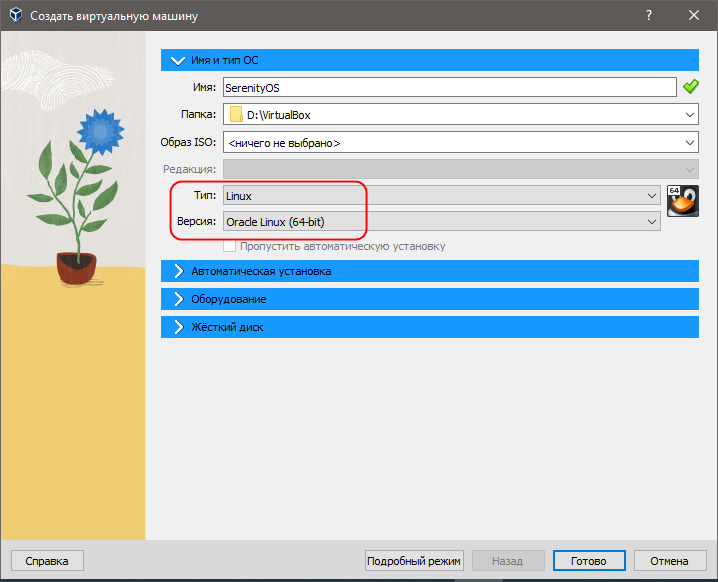
Task: Switch to Подробный режим
Action: 414,561
